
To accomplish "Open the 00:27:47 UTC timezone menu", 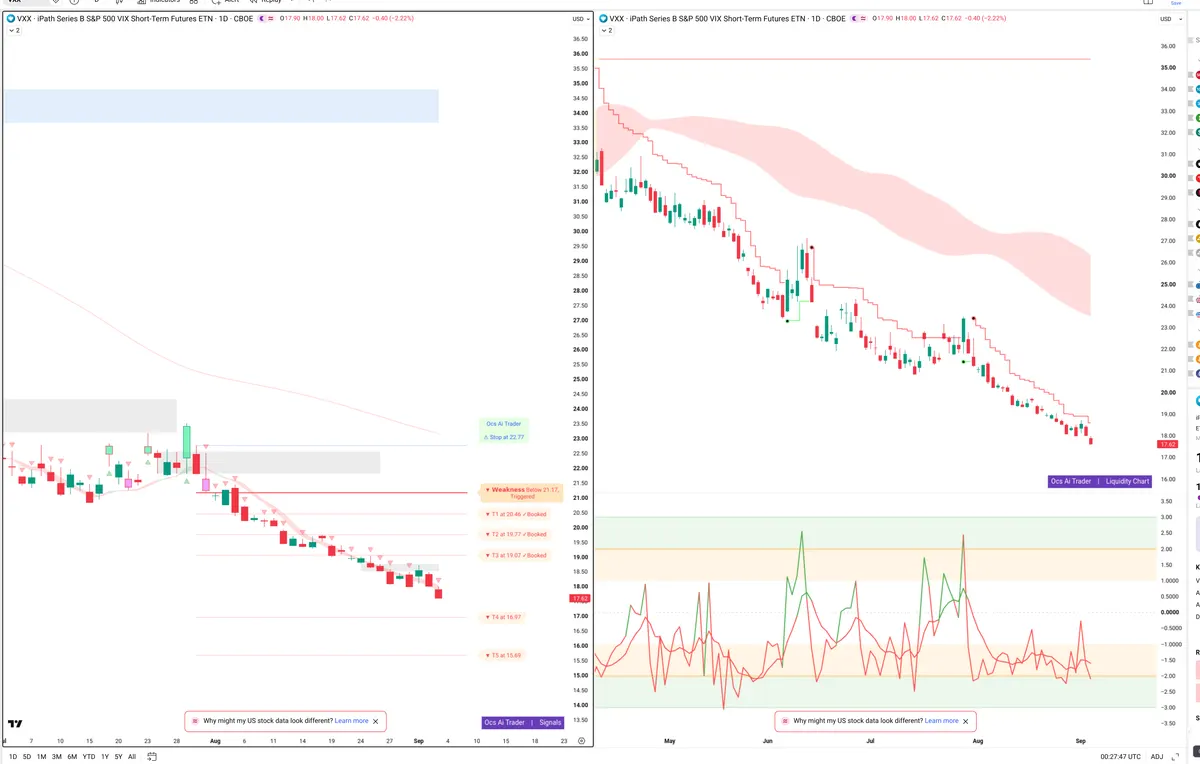I will pos(1119,757).
